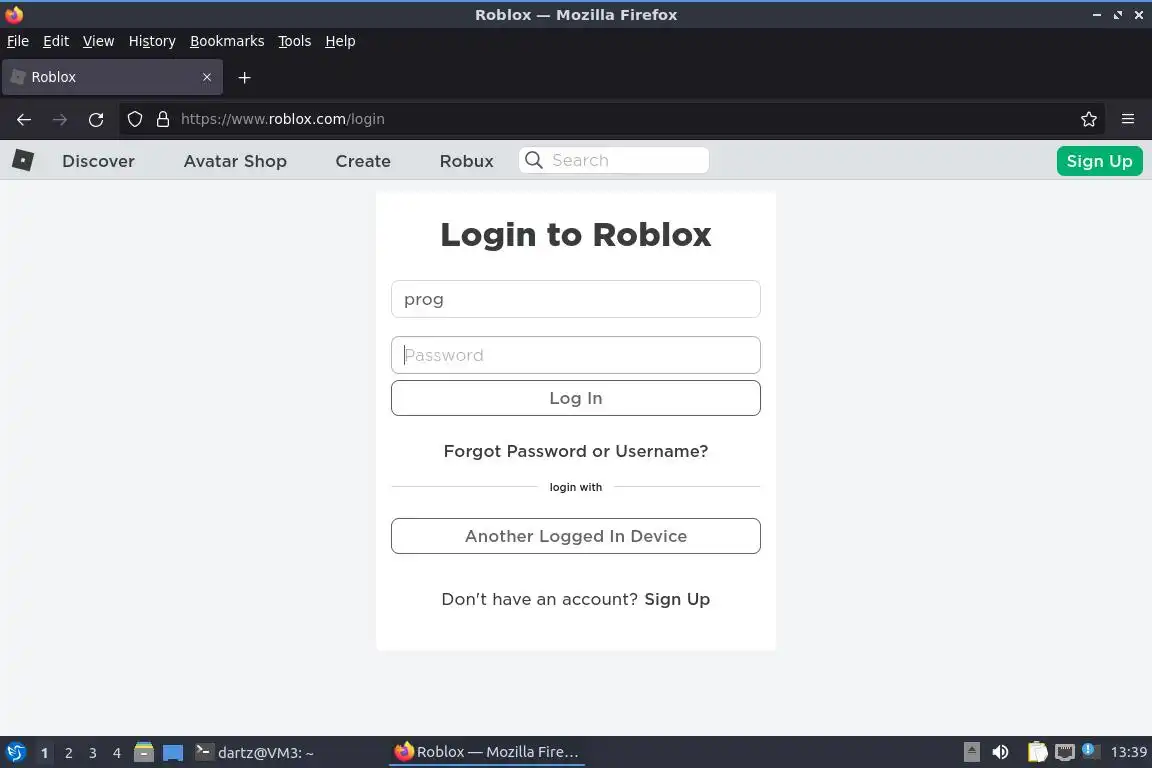1152x768 pixels.
Task: Reload the page with refresh icon
Action: [x=96, y=119]
